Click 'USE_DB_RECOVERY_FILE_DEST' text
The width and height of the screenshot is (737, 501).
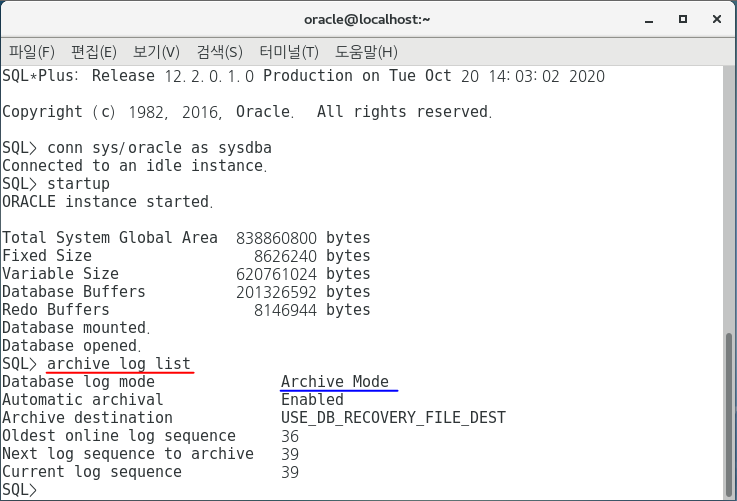tap(393, 417)
